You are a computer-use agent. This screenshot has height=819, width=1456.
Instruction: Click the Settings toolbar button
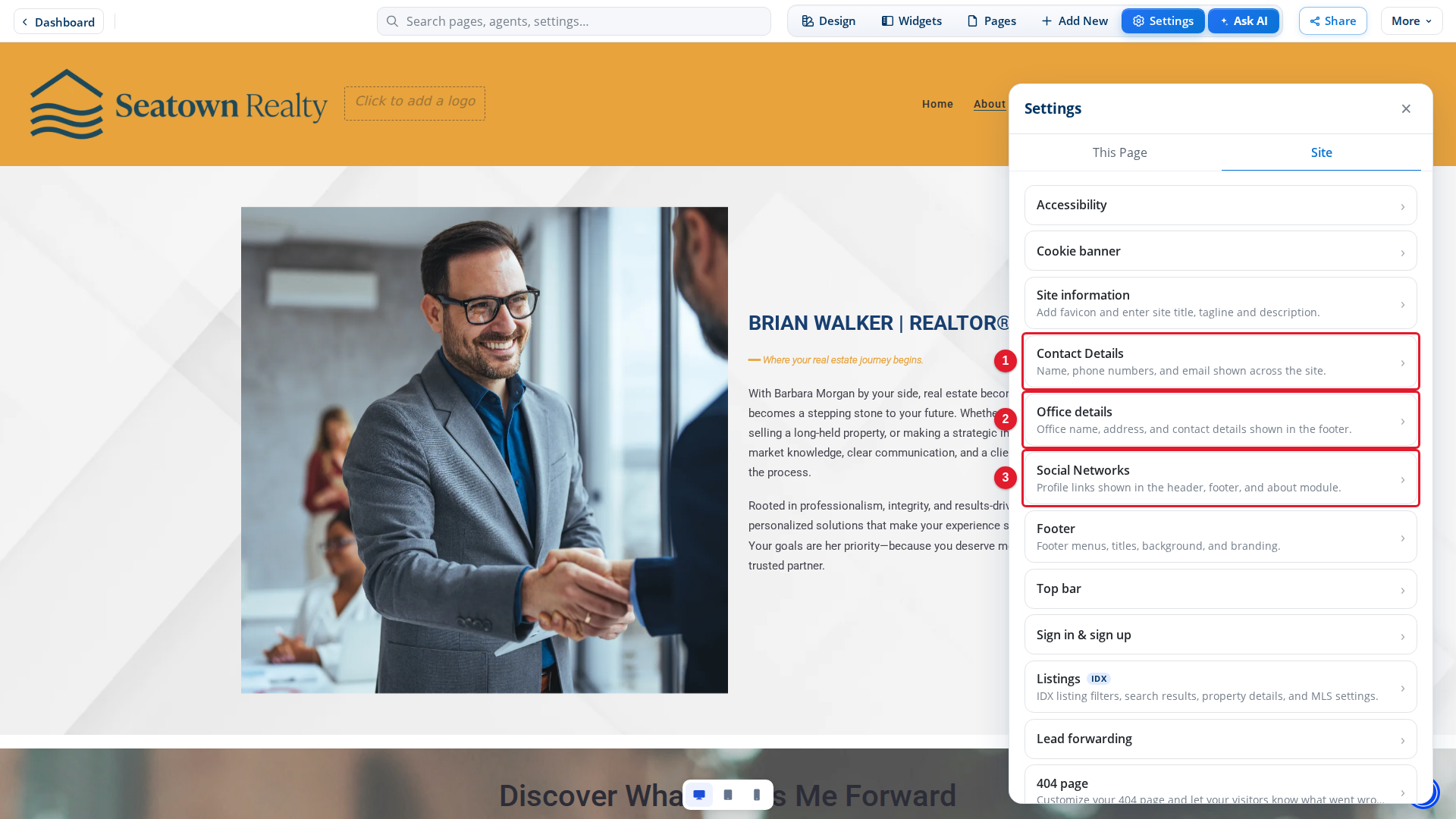pos(1163,21)
